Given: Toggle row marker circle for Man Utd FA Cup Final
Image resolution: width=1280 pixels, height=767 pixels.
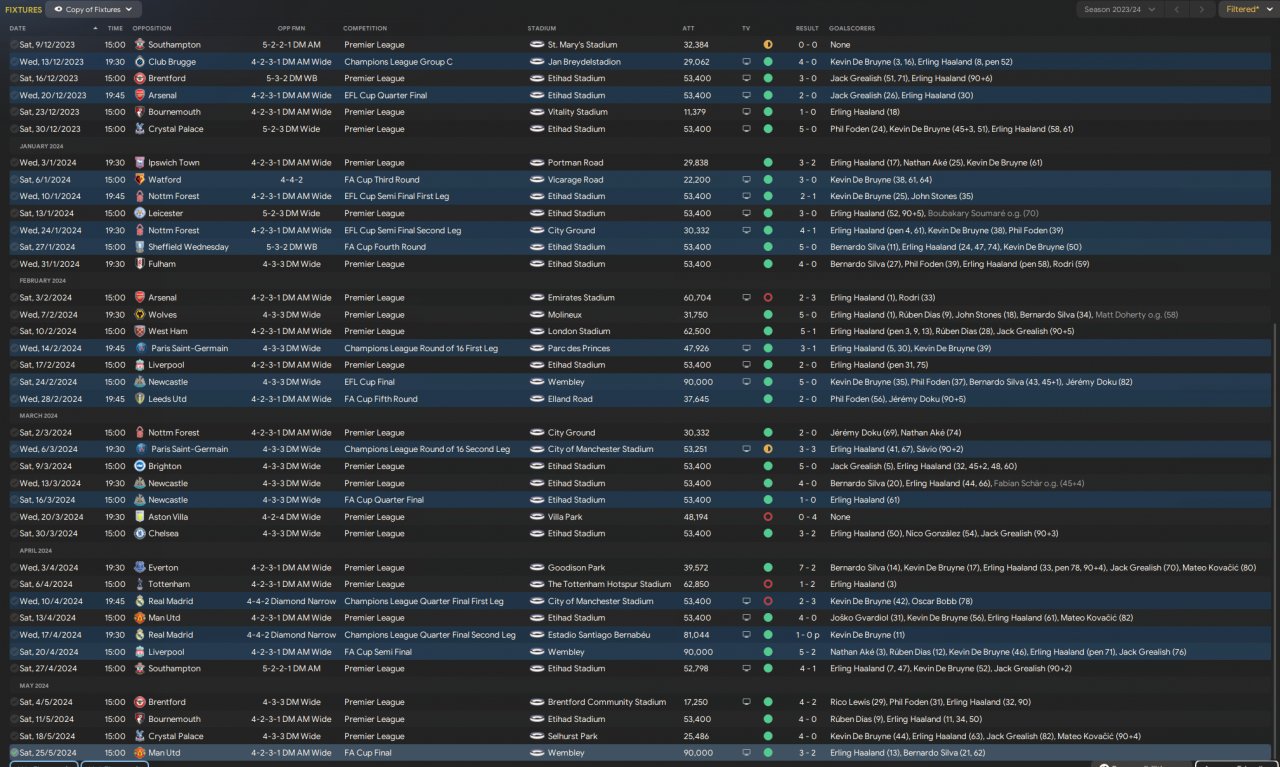Looking at the screenshot, I should 14,753.
